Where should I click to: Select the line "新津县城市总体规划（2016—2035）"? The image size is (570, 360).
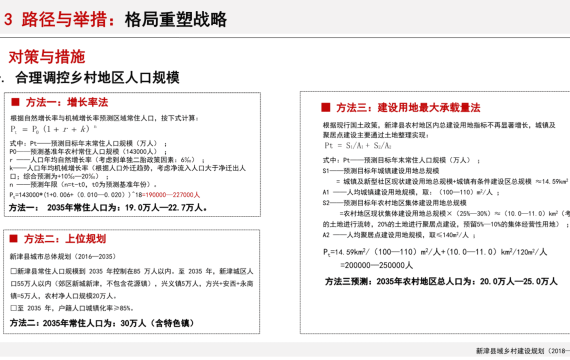[63, 256]
